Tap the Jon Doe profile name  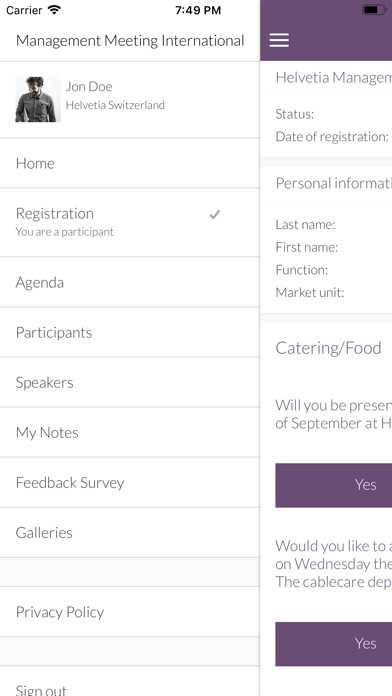(89, 87)
